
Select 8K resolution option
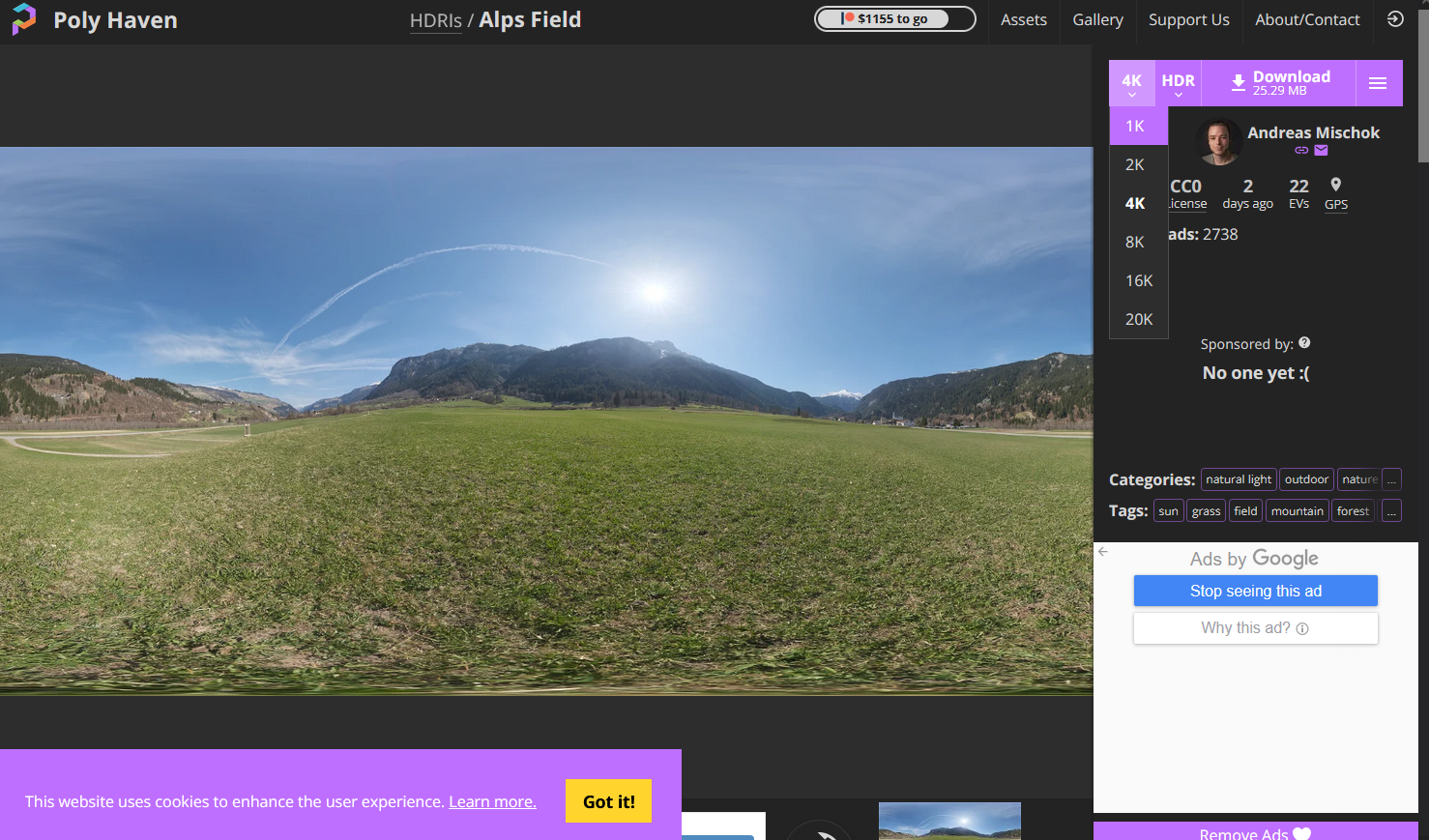[x=1137, y=242]
